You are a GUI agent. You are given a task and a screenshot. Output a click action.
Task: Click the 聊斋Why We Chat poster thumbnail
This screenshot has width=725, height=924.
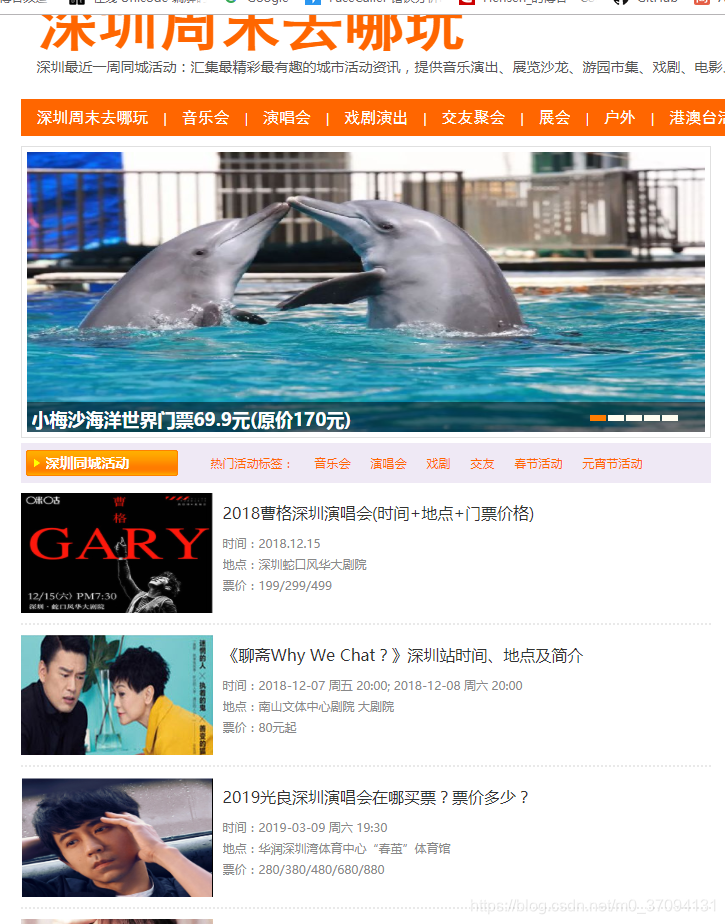tap(117, 695)
